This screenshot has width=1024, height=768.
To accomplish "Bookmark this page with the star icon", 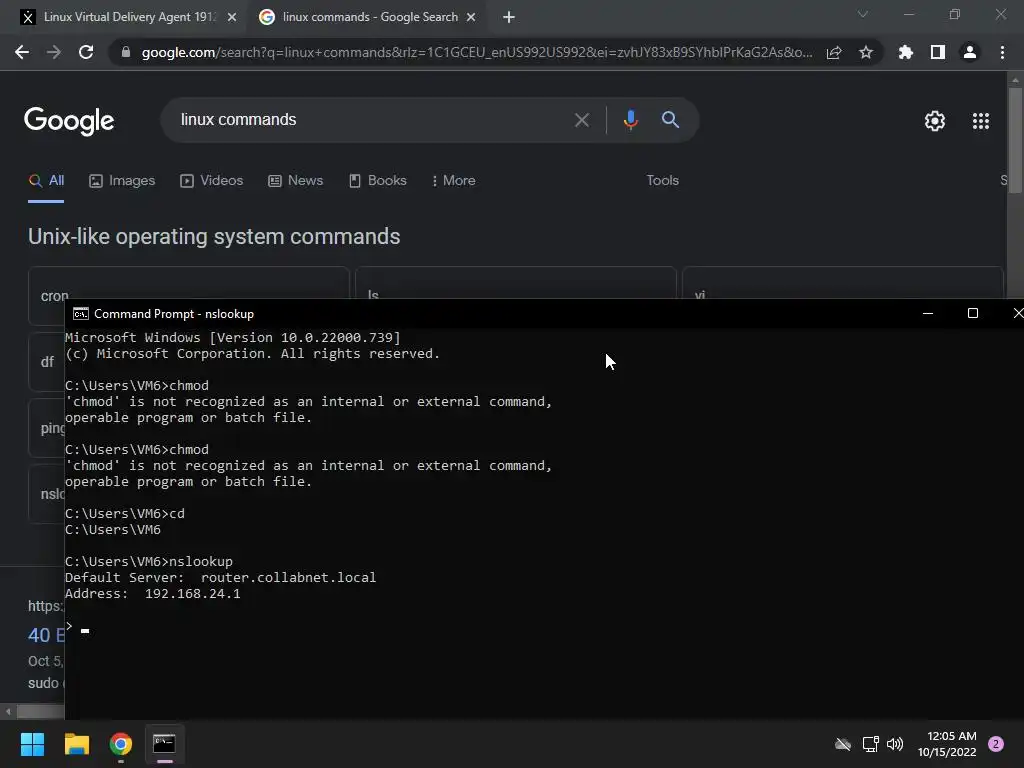I will coord(865,52).
